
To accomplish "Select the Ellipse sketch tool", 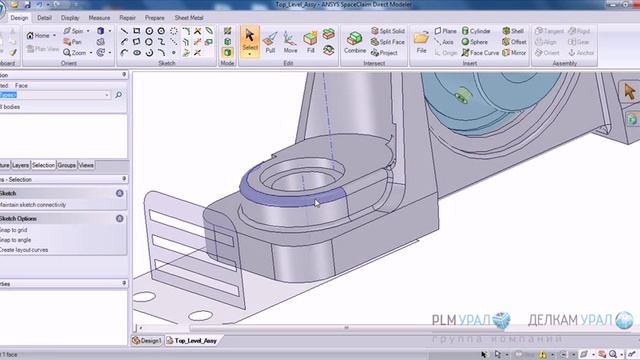I will [x=137, y=53].
